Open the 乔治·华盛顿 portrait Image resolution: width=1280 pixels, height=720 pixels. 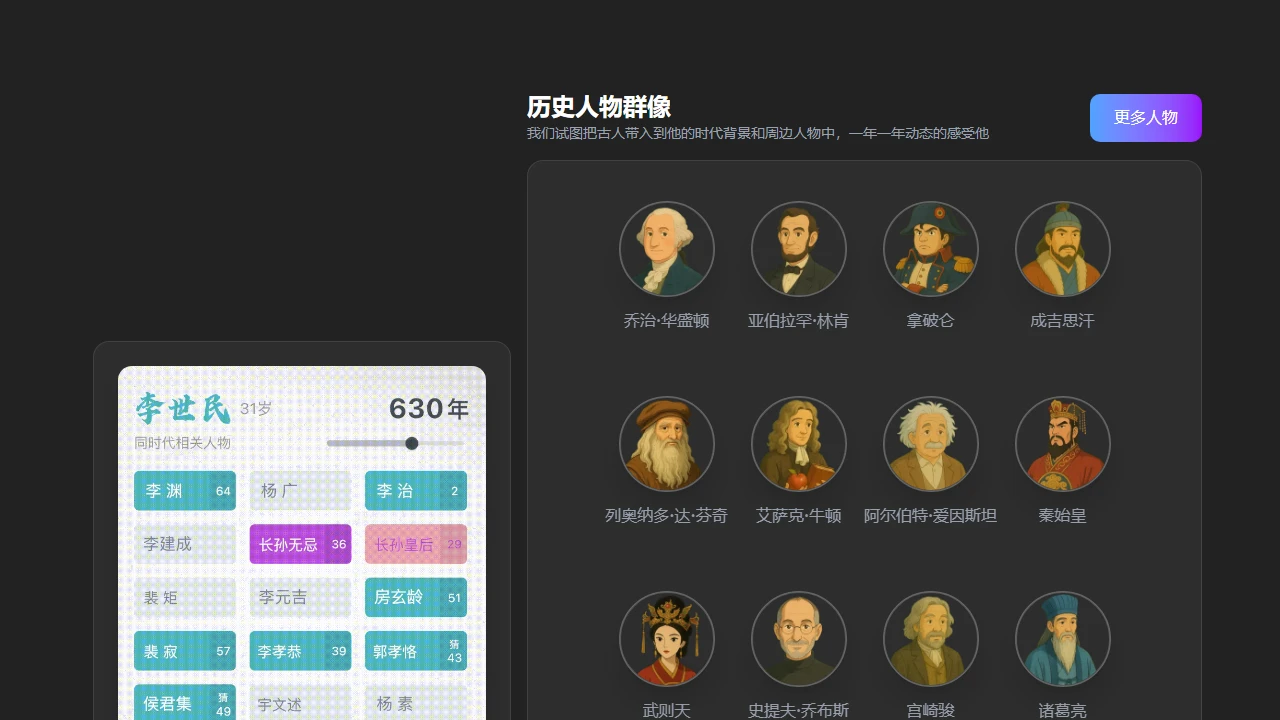click(x=667, y=249)
